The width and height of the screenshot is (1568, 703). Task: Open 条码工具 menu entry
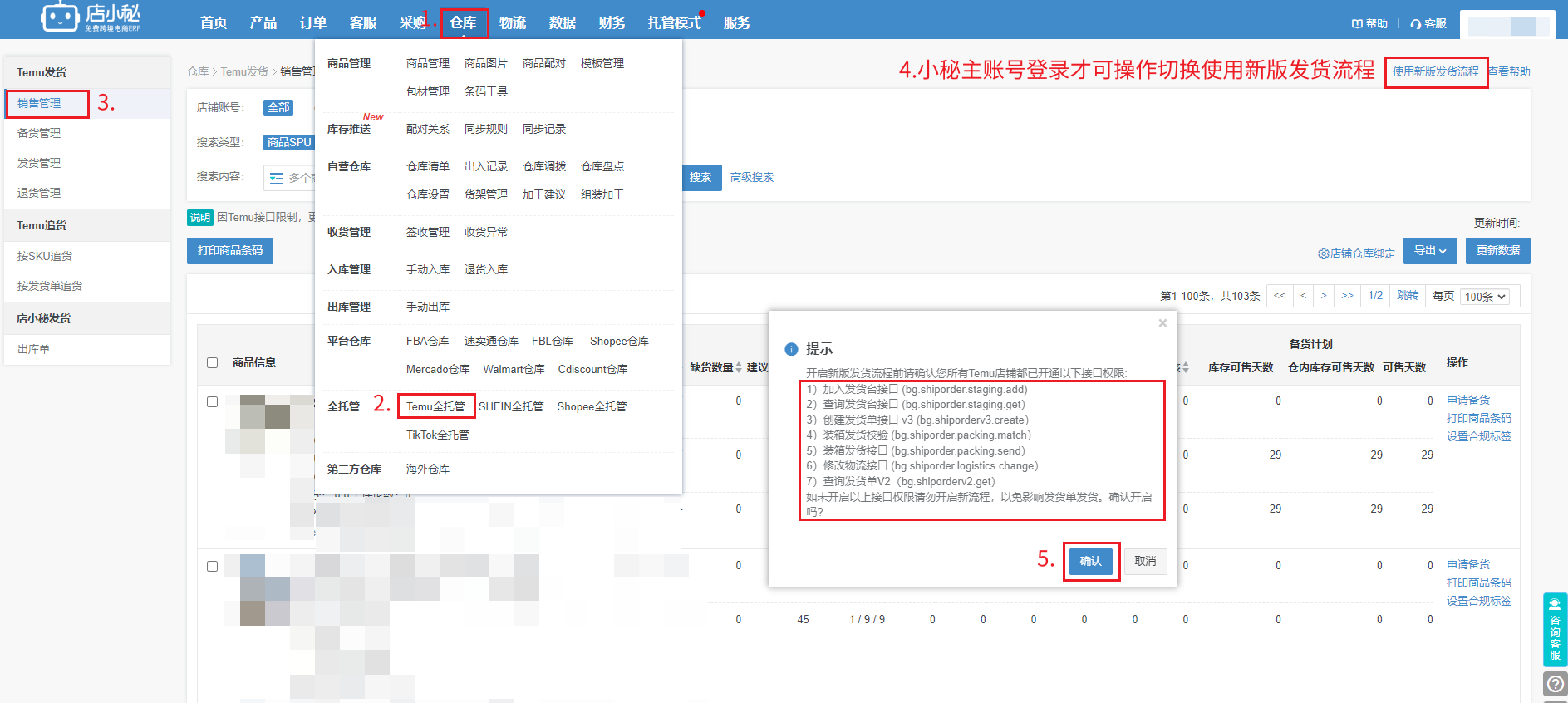tap(485, 91)
